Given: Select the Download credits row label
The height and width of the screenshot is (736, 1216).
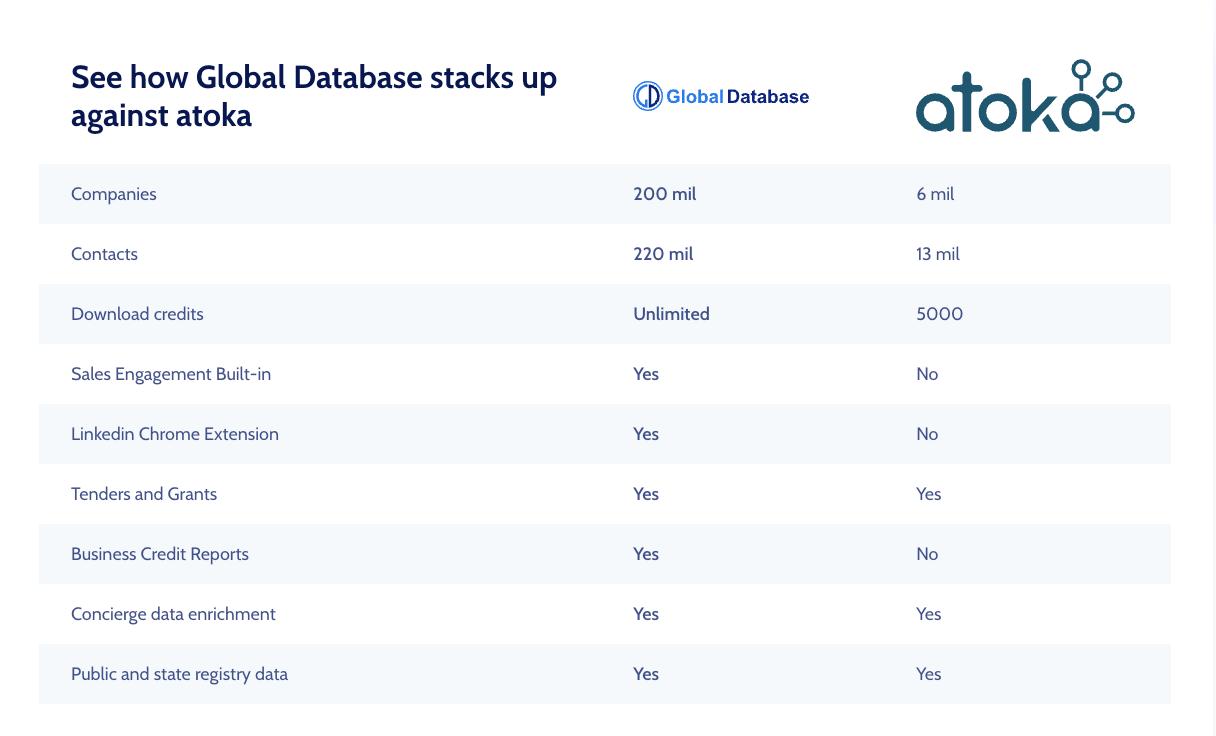Looking at the screenshot, I should (137, 314).
